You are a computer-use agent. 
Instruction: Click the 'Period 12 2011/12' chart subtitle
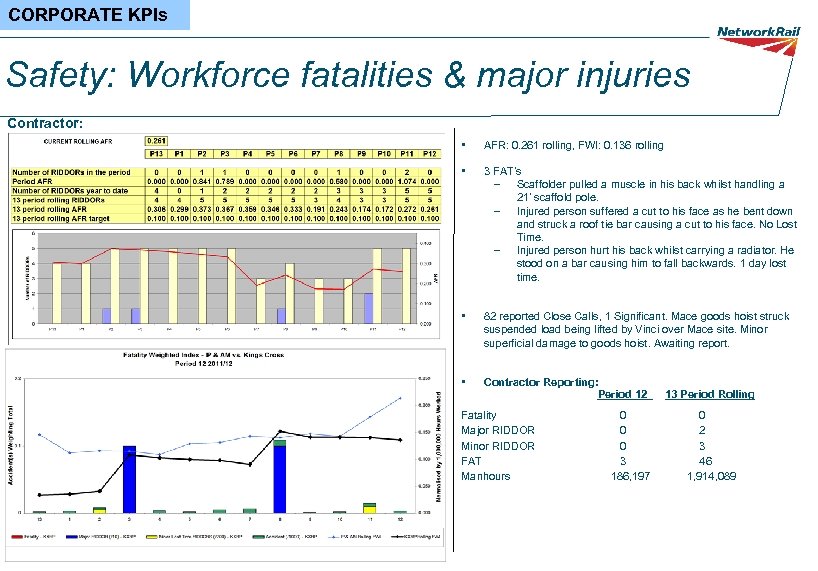[x=203, y=363]
